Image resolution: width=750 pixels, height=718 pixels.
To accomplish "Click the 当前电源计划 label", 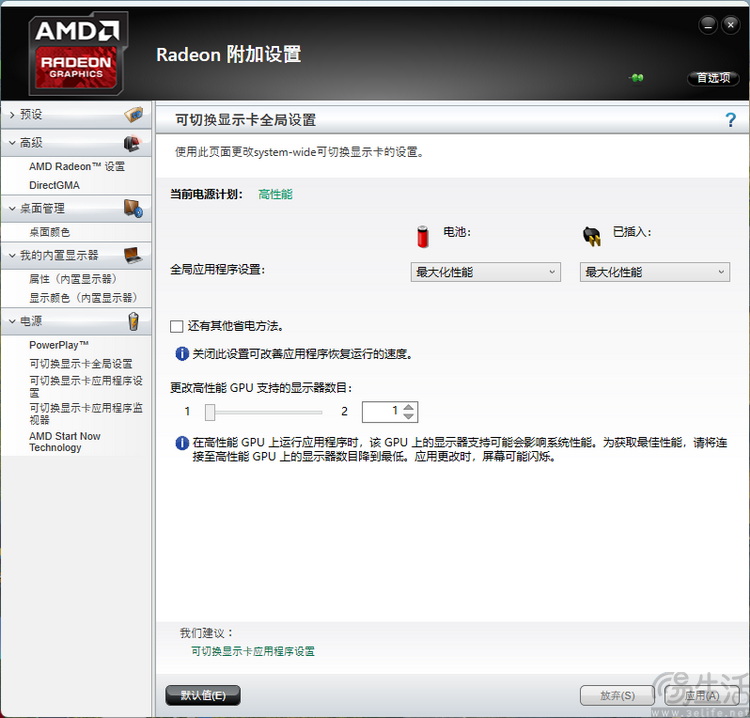I will coord(207,194).
